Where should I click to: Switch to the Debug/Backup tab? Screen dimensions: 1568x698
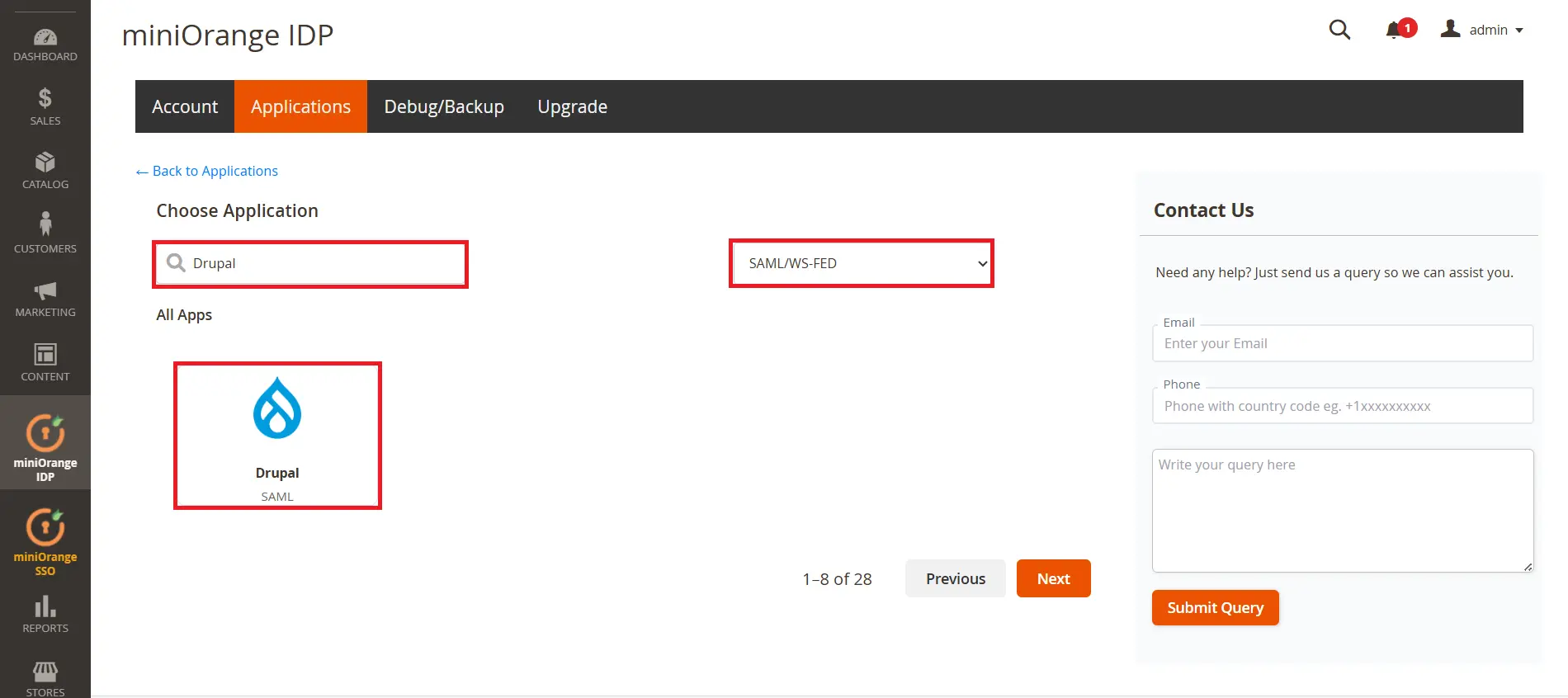pyautogui.click(x=444, y=106)
